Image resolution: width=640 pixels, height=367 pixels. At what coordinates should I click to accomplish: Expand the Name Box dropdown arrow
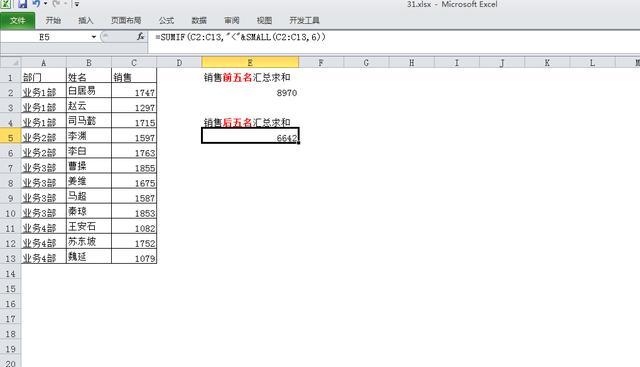click(x=93, y=37)
